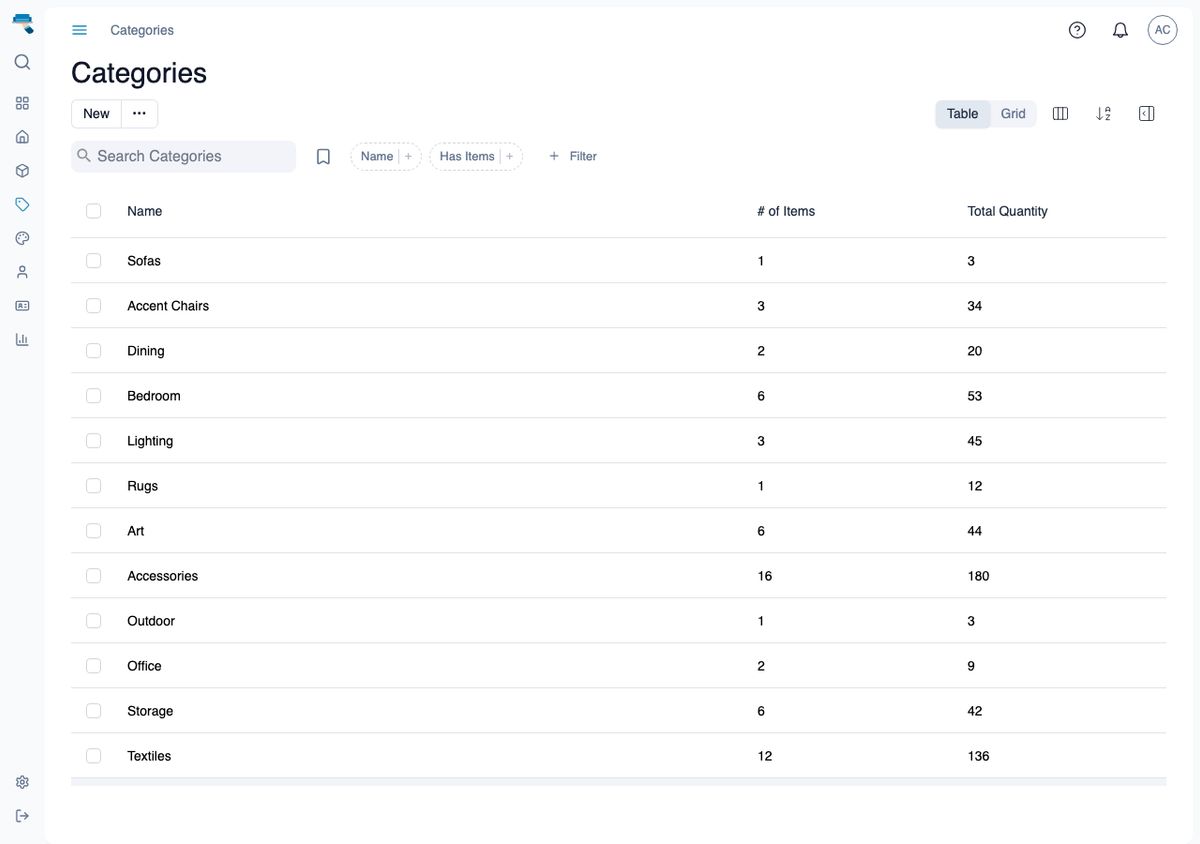This screenshot has width=1200, height=844.
Task: Add the Has Items filter chip
Action: (476, 156)
